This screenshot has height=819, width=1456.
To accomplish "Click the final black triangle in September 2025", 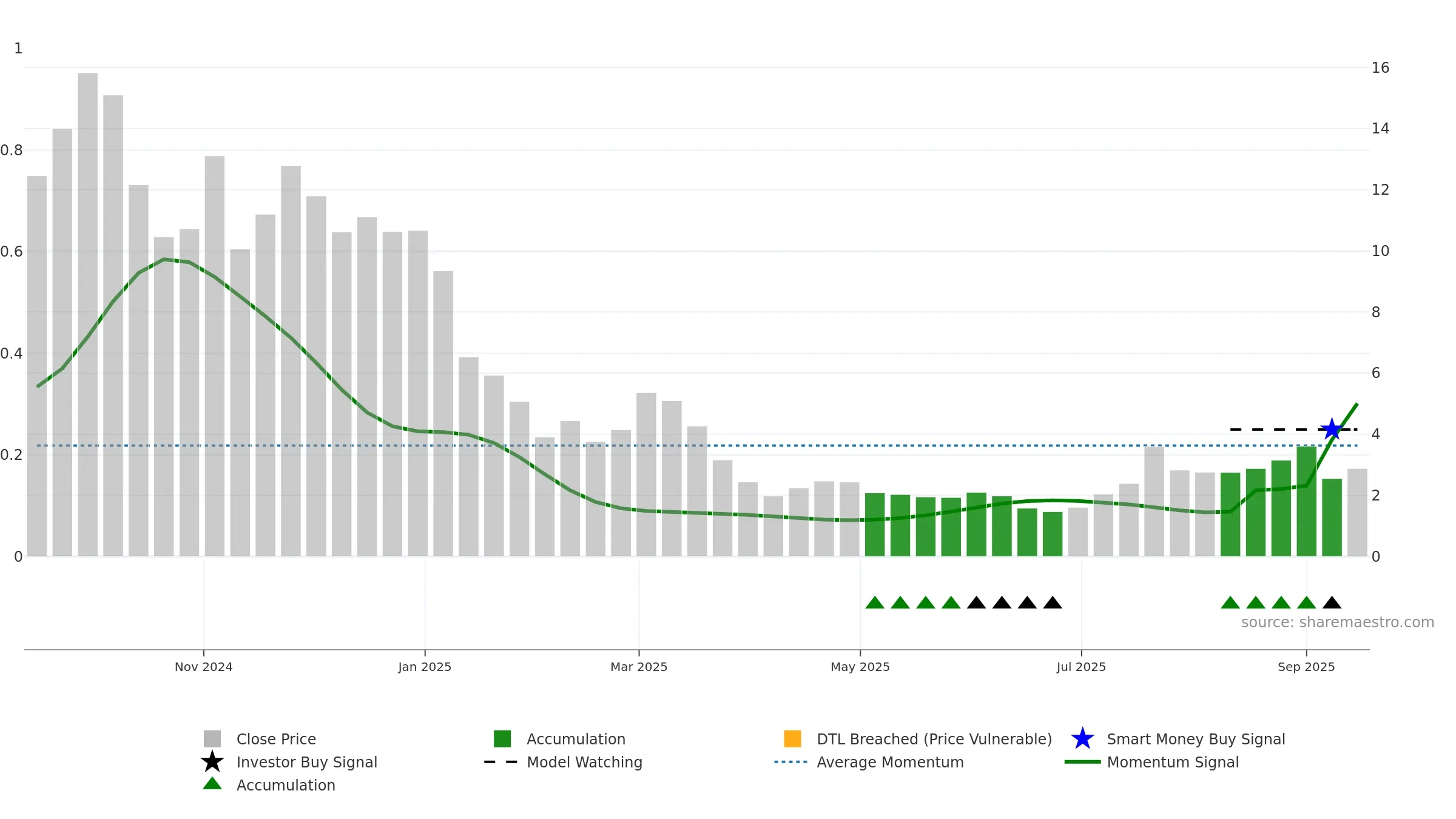I will click(x=1332, y=602).
